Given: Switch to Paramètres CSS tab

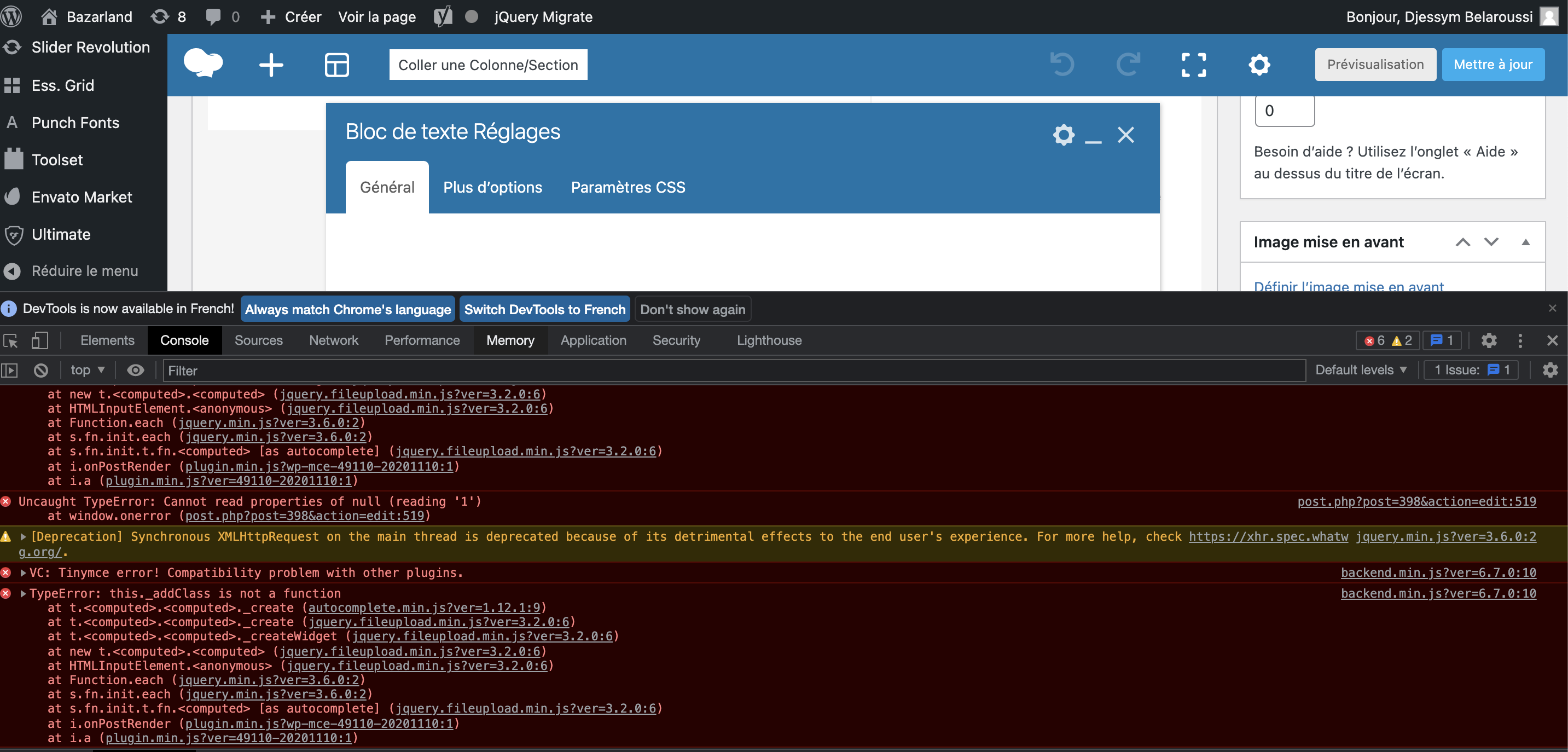Looking at the screenshot, I should (x=628, y=187).
